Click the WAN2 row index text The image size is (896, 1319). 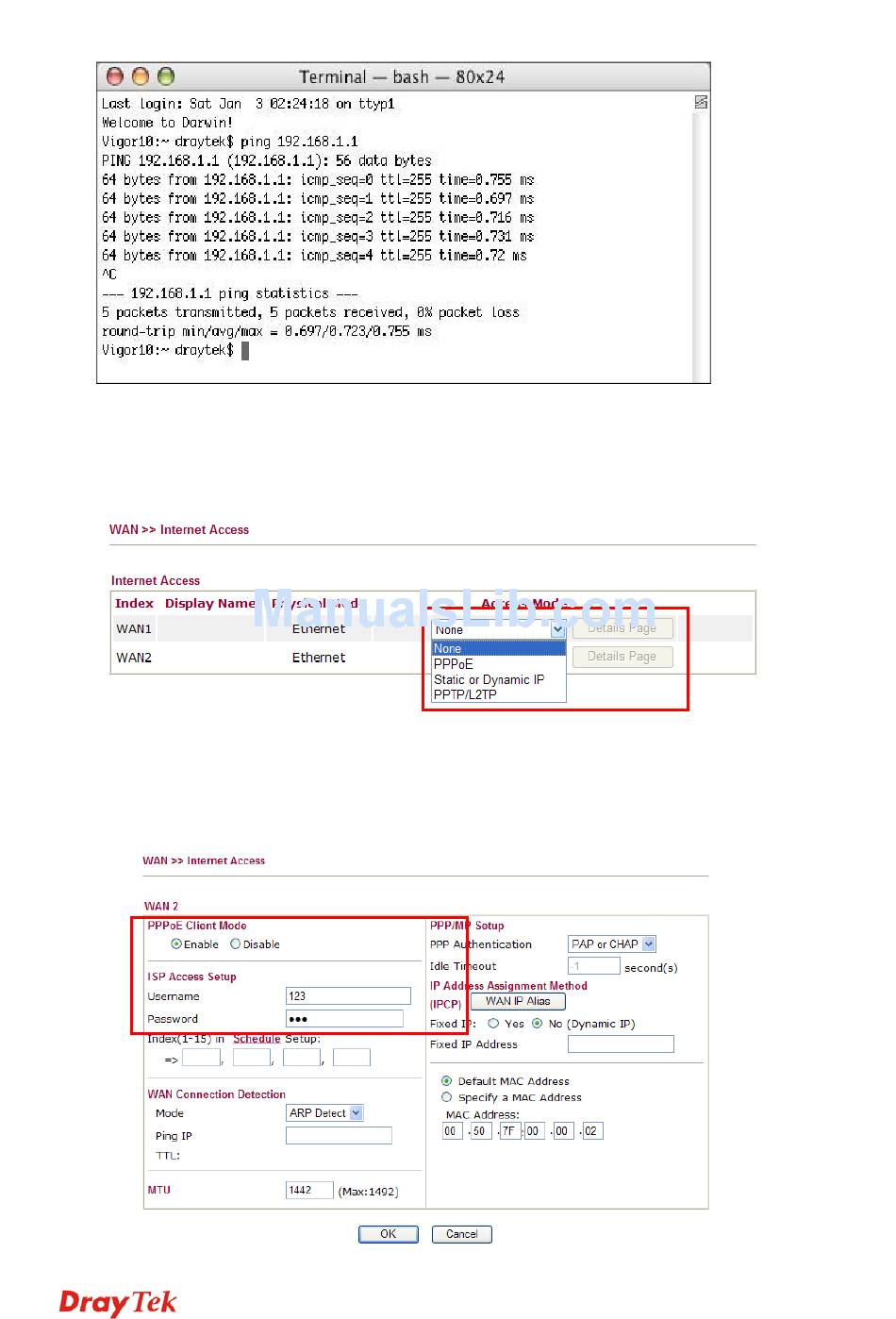tap(134, 658)
